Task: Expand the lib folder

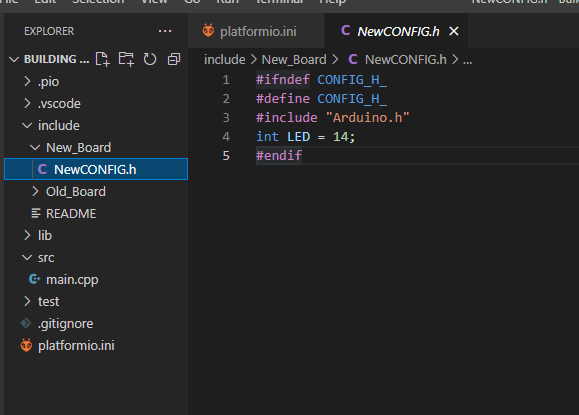Action: (x=27, y=235)
